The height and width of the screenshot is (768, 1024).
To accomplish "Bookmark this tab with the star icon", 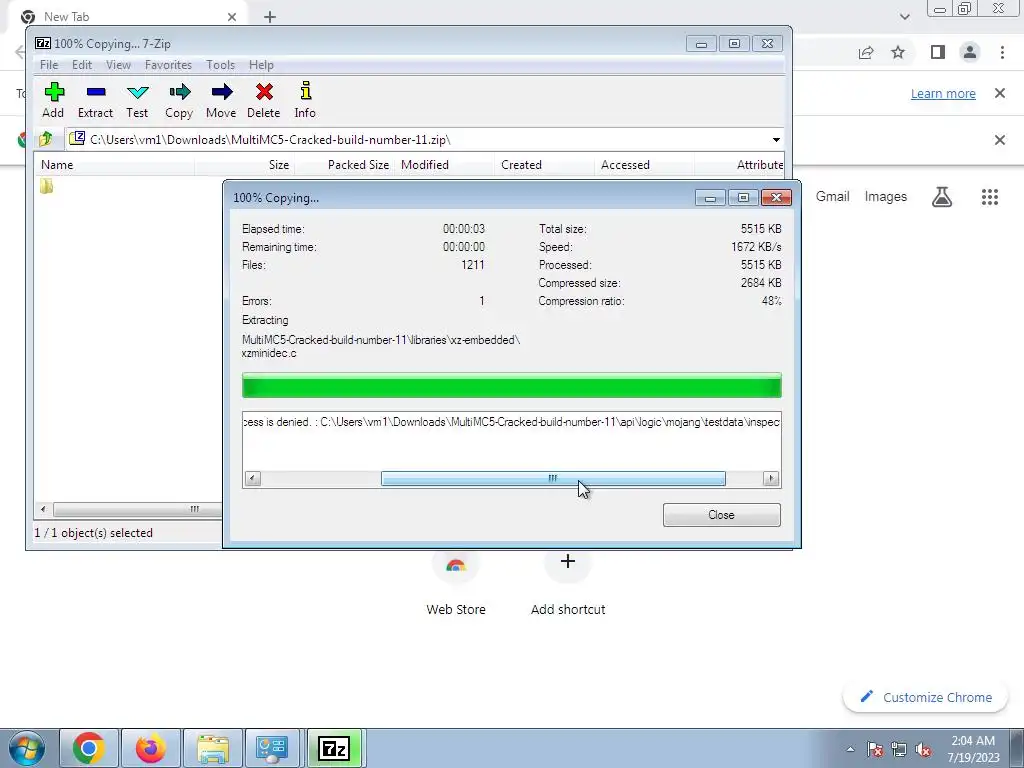I will [898, 52].
